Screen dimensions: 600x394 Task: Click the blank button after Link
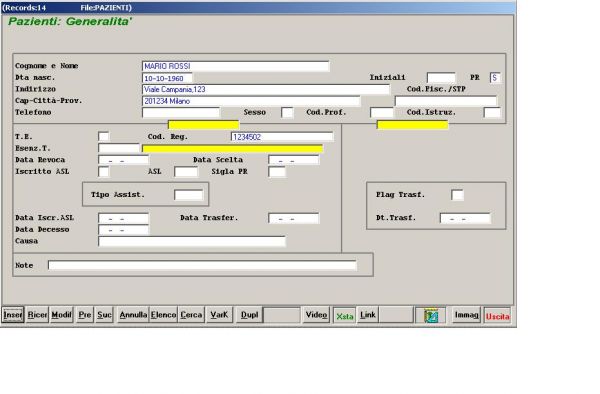coord(396,315)
